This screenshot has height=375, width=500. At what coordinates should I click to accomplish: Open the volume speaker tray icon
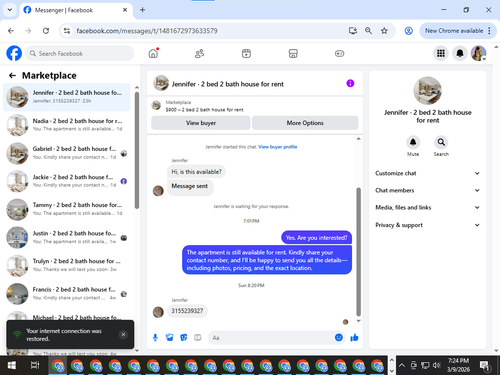436,365
